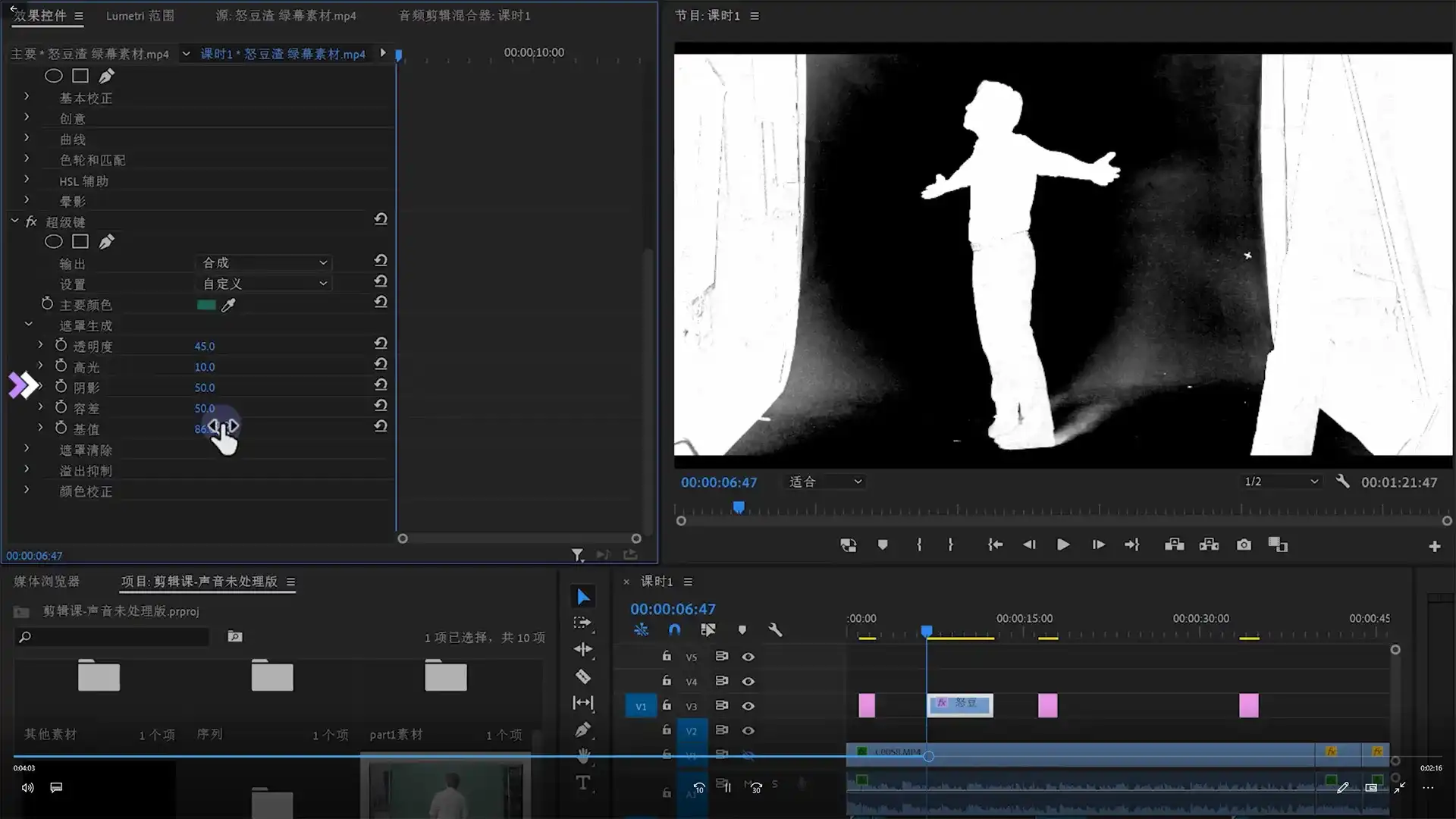Select the Type tool
The width and height of the screenshot is (1456, 819).
pos(582,783)
